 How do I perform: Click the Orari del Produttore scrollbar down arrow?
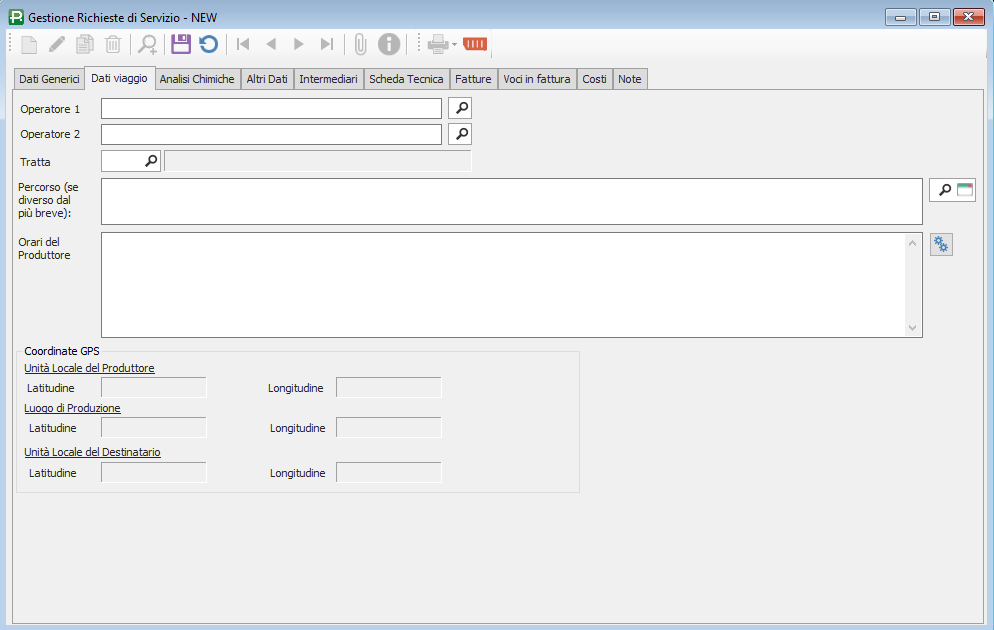point(912,328)
